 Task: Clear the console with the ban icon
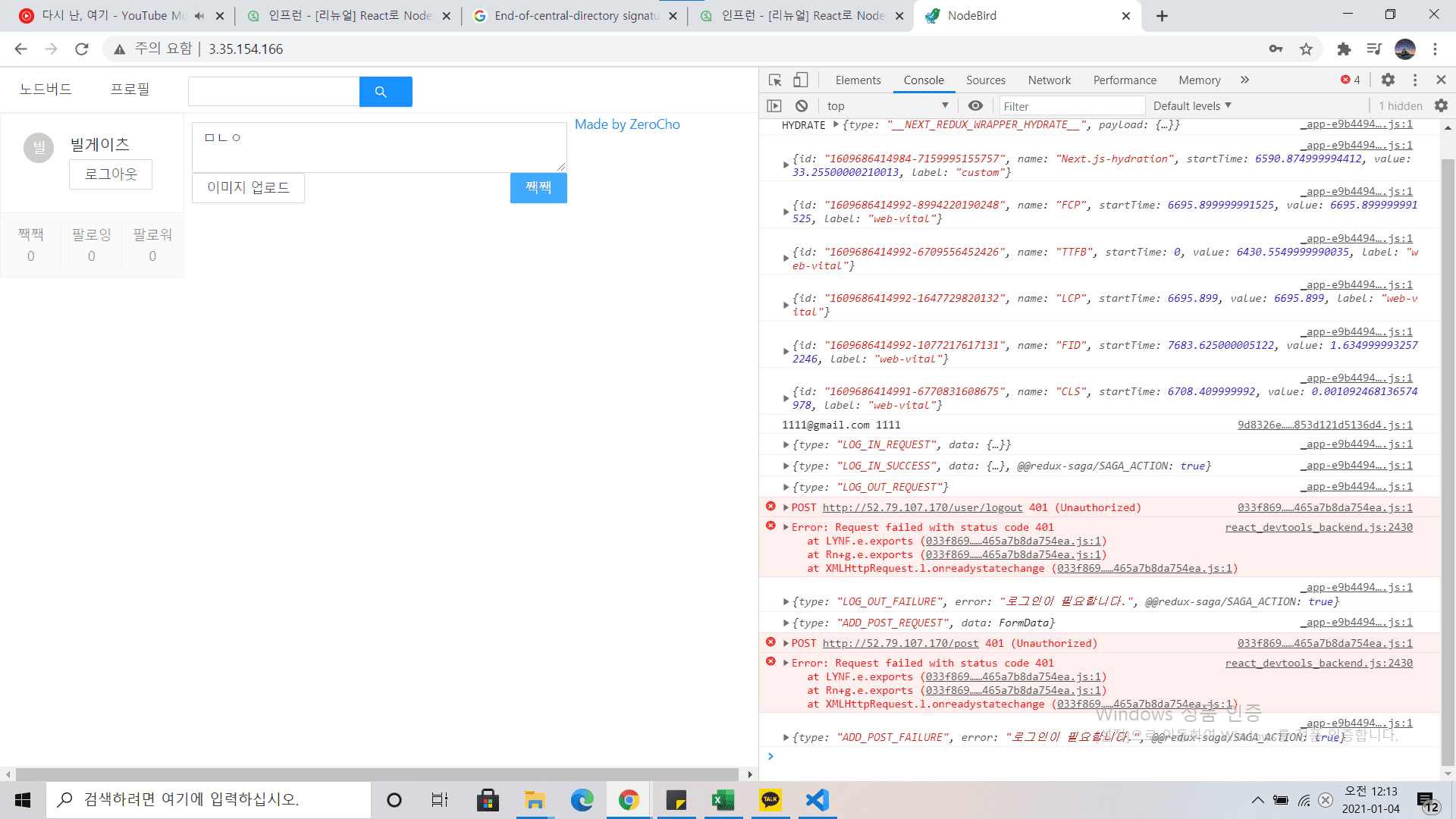tap(802, 105)
